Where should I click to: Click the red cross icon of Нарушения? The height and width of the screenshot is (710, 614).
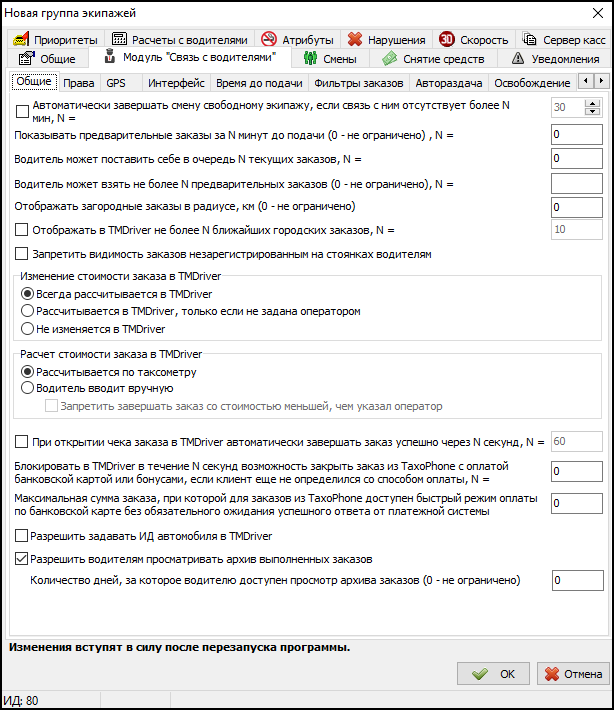[x=355, y=39]
